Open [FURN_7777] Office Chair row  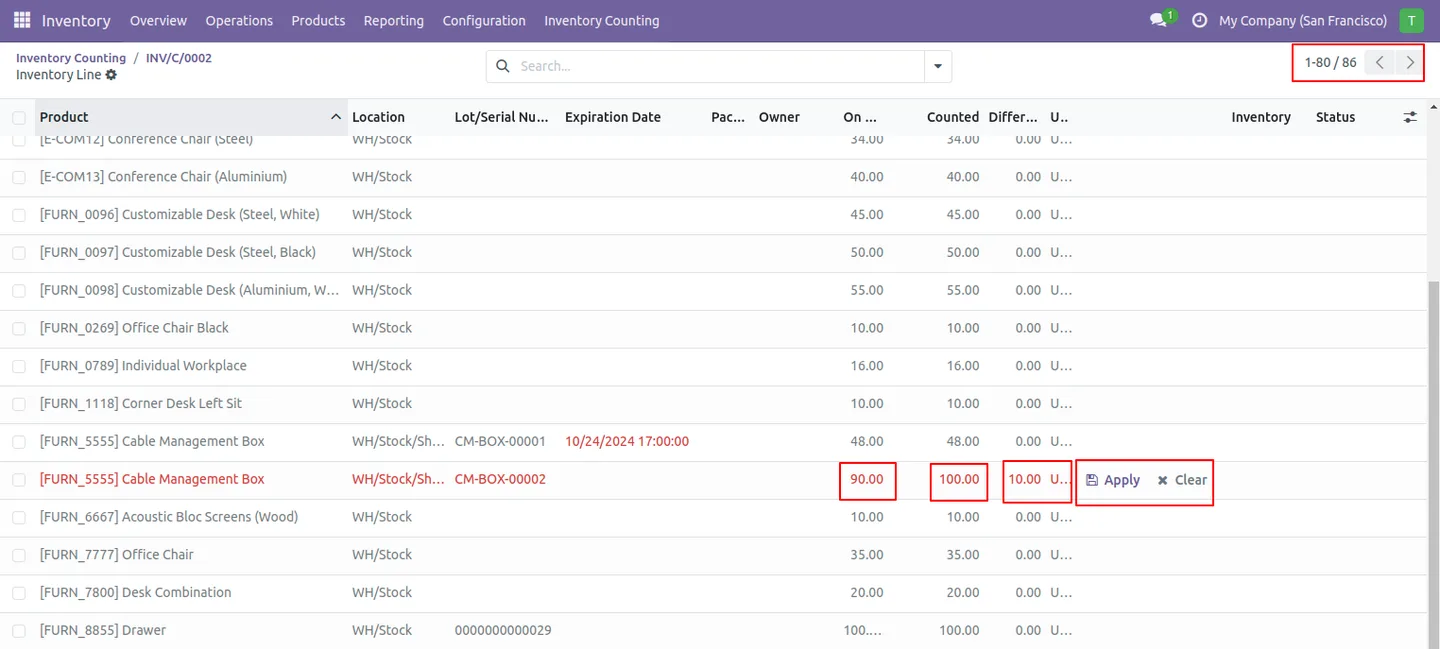(117, 555)
